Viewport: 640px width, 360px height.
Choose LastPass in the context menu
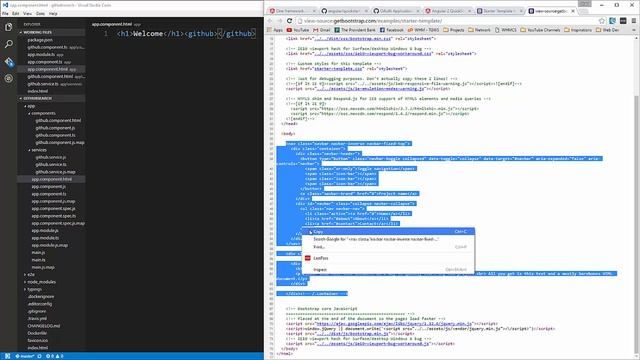tap(388, 258)
